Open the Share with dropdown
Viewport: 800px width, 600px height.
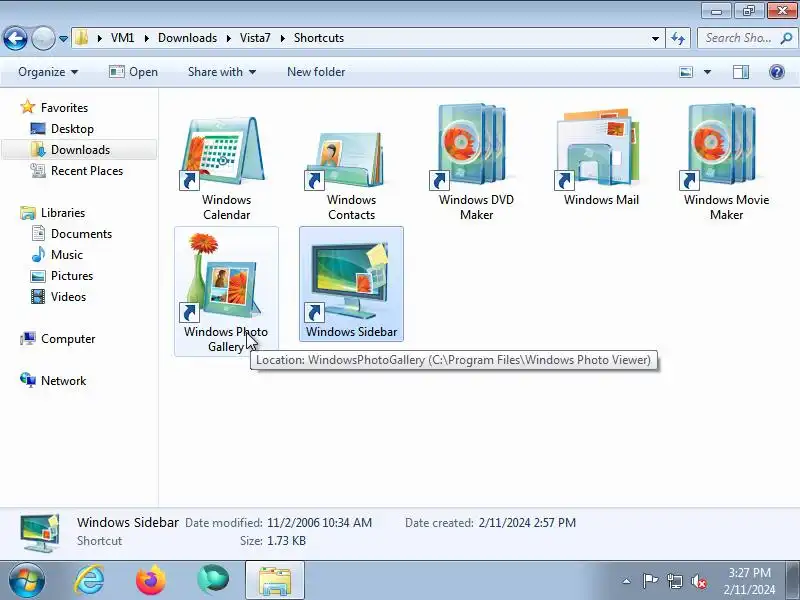[221, 72]
